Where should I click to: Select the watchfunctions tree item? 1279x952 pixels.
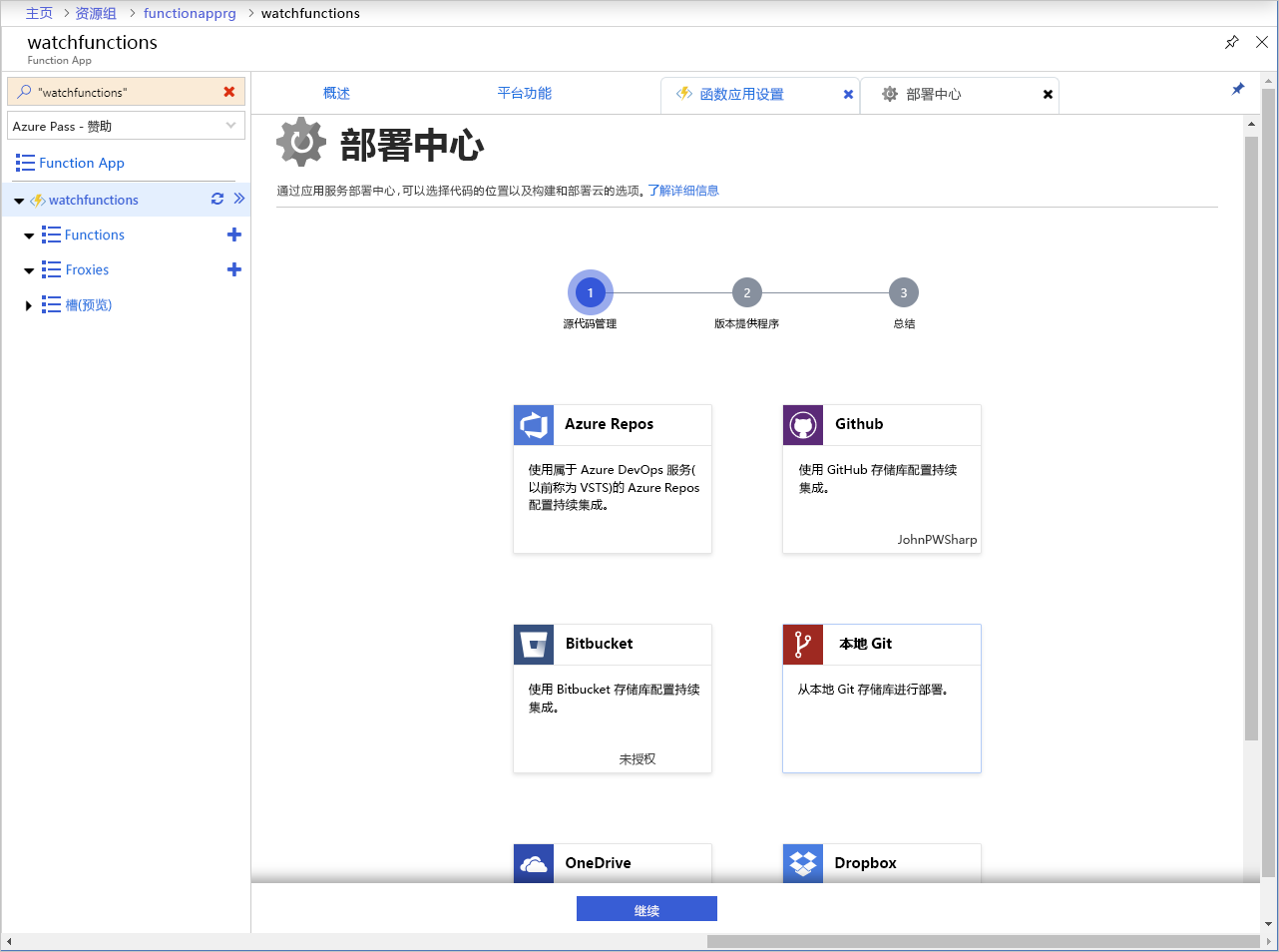(94, 200)
